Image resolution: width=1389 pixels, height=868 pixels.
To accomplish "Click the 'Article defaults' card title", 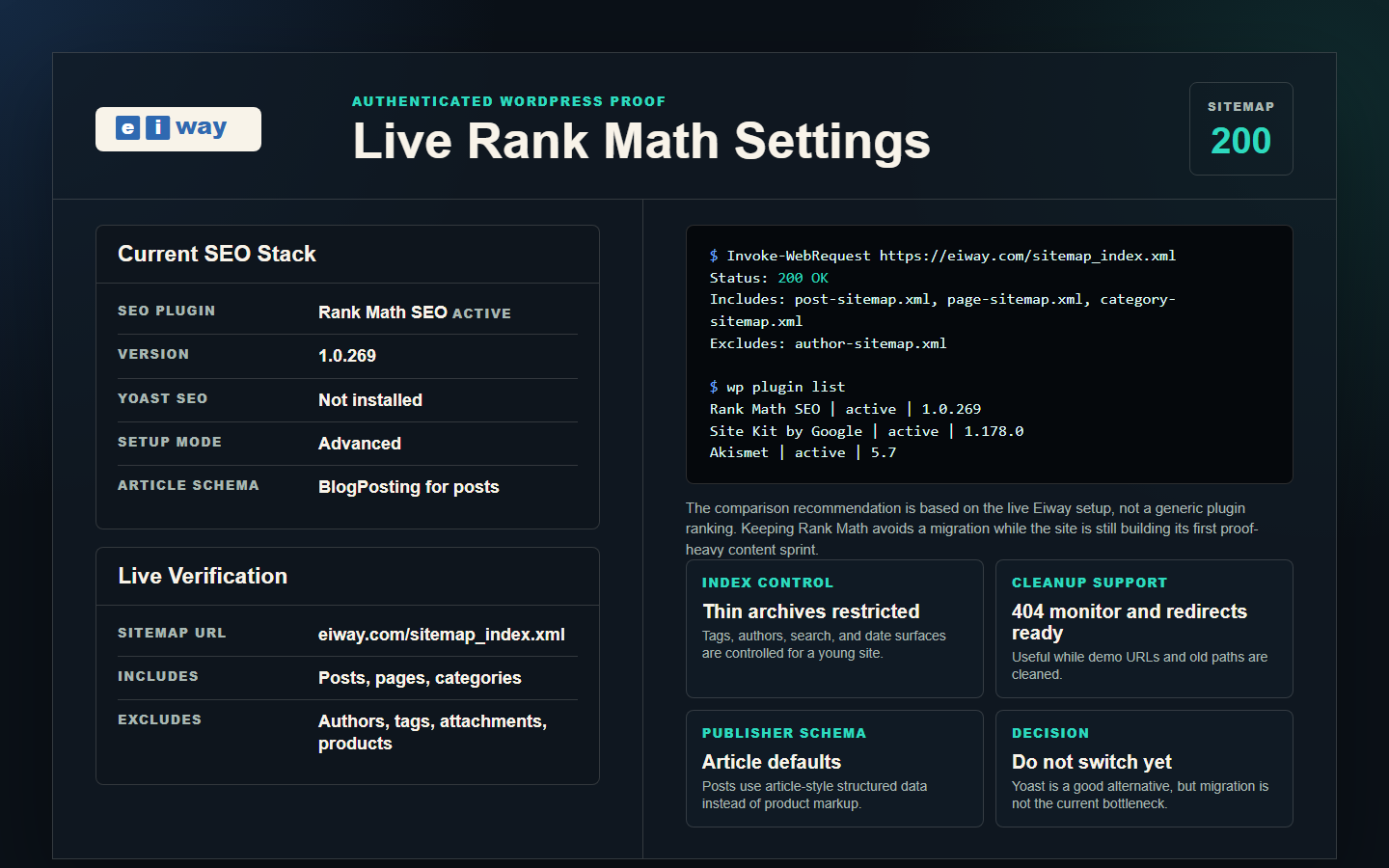I will [772, 762].
